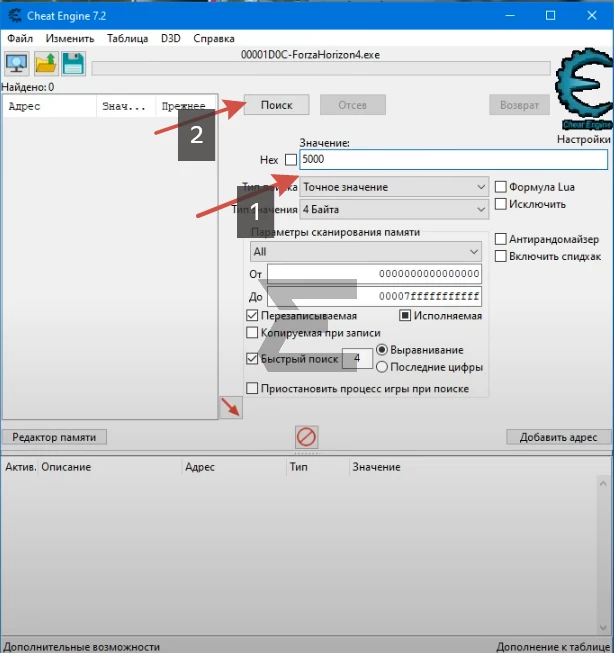
Task: Open cheat table file (folder icon)
Action: tap(45, 64)
